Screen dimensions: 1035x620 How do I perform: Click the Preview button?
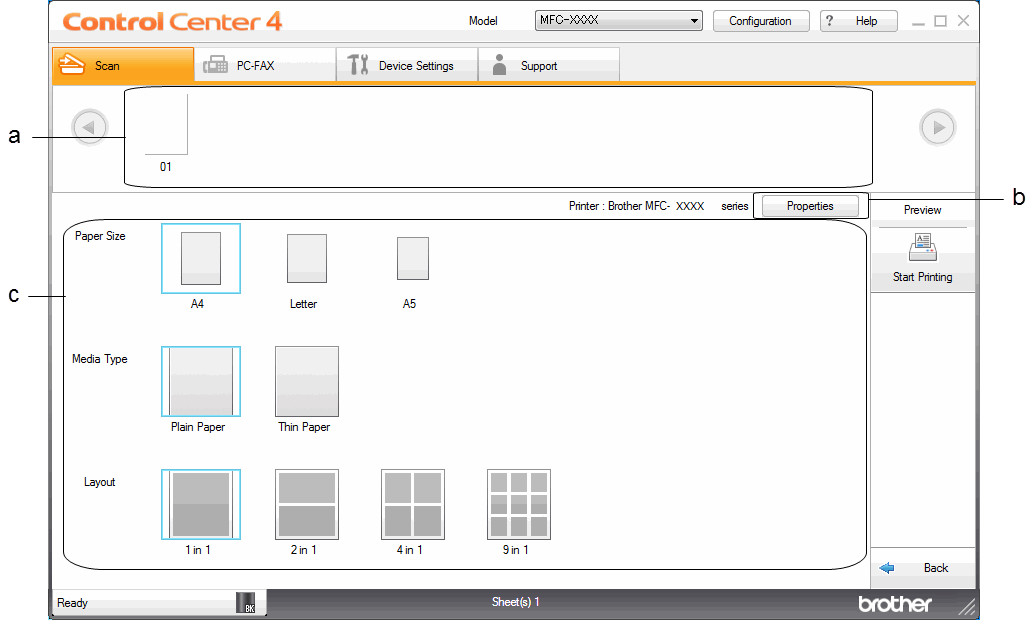[922, 210]
